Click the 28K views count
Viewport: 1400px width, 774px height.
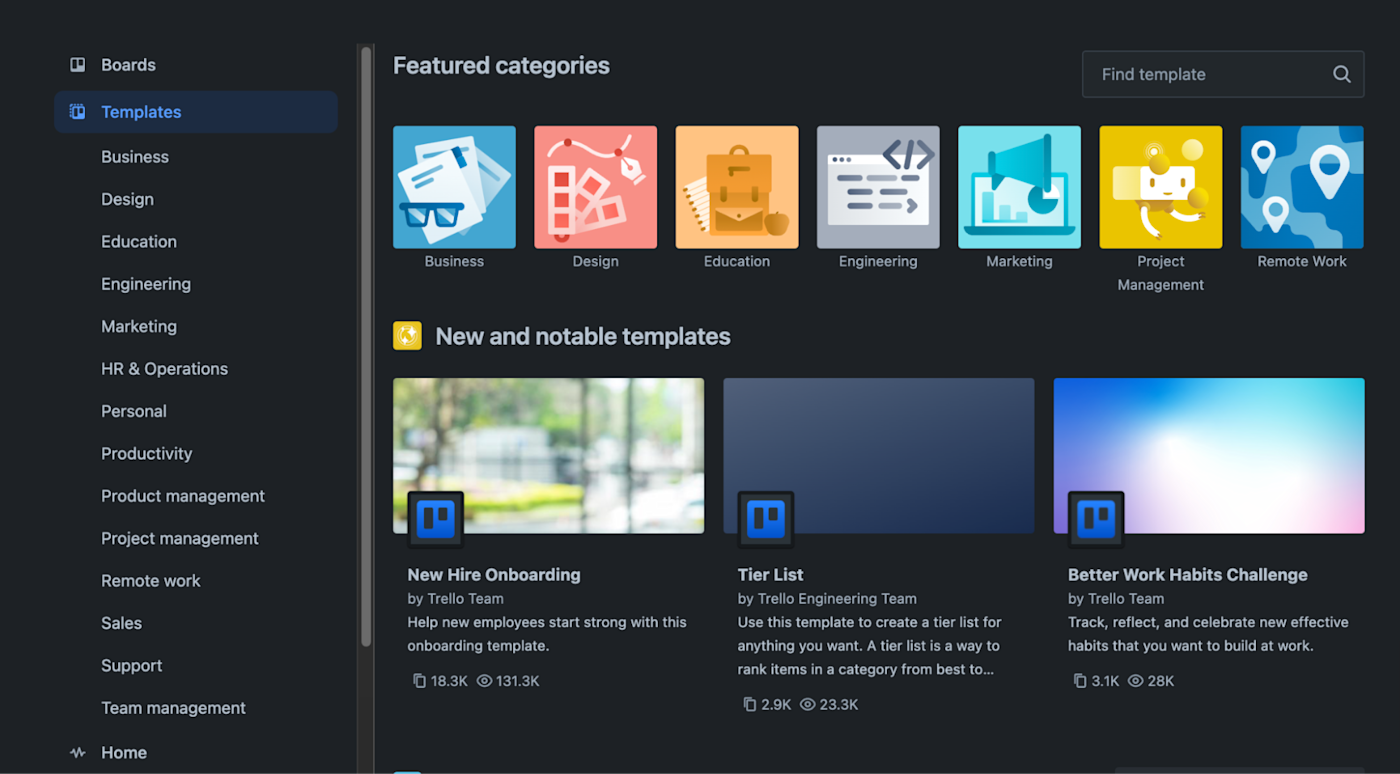coord(1161,681)
